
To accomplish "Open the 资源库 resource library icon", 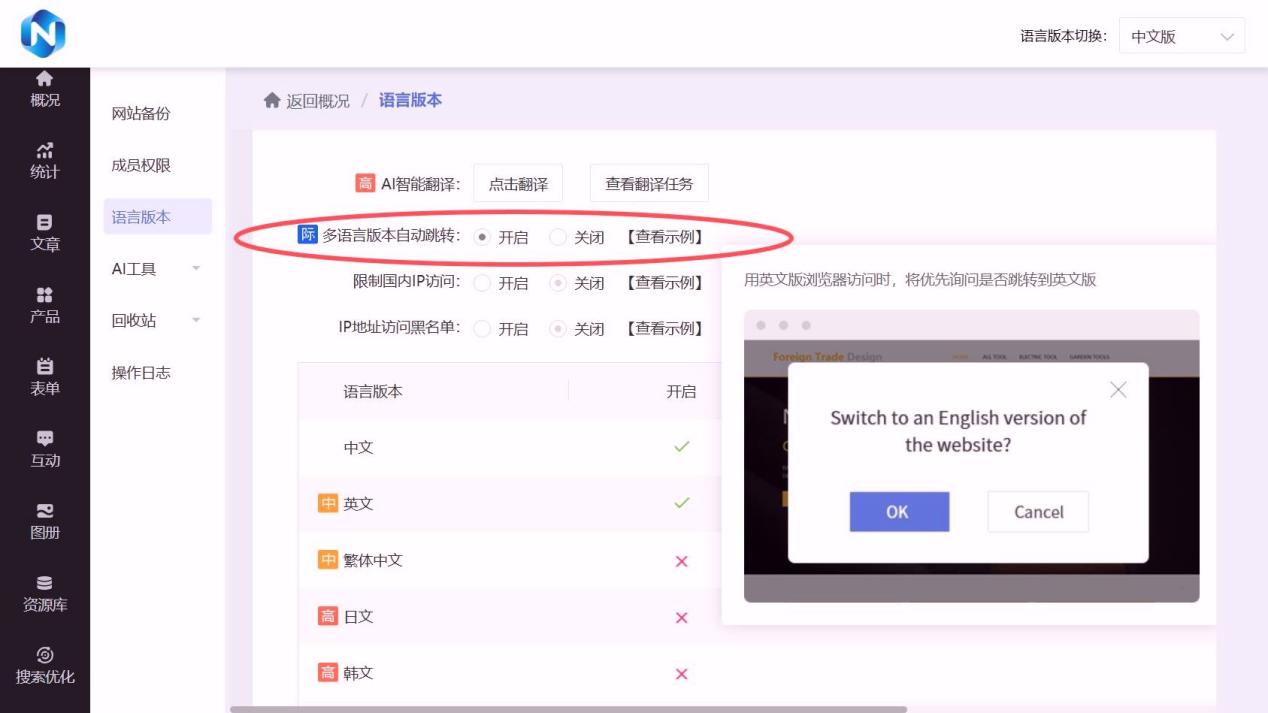I will click(44, 583).
